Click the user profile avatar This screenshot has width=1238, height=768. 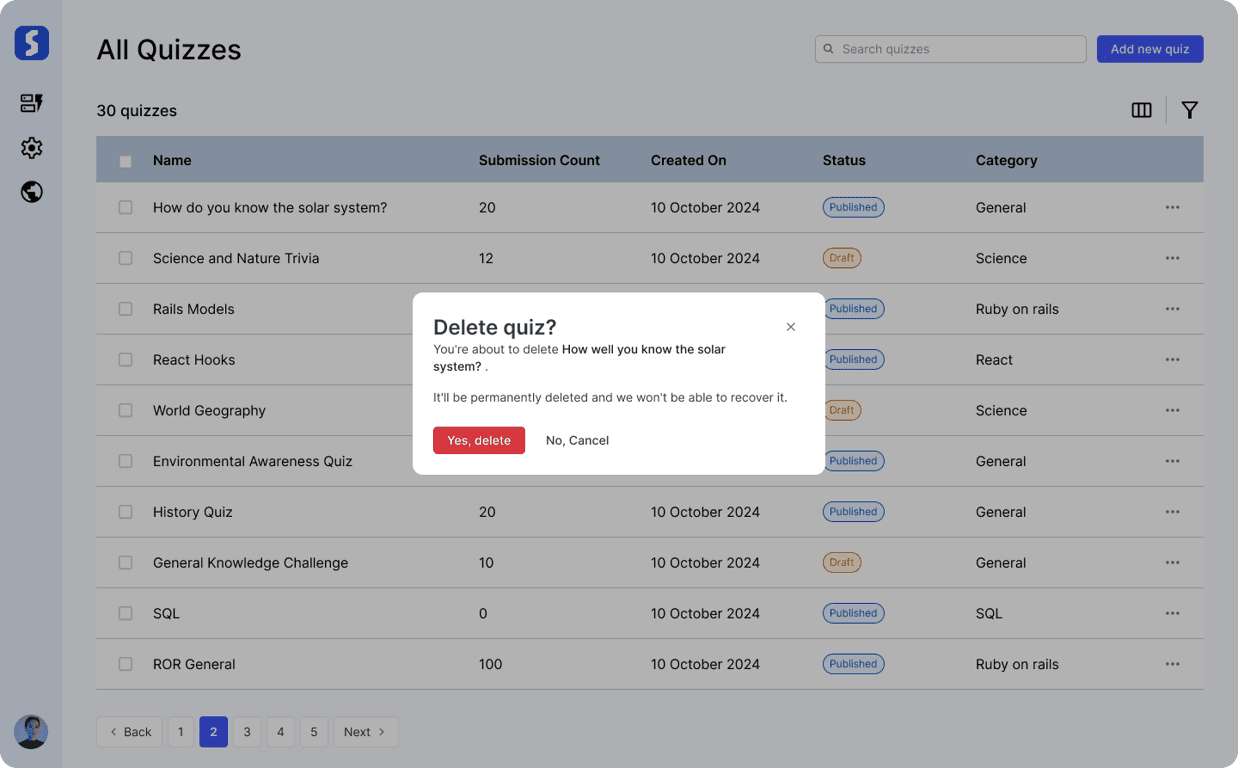[31, 731]
